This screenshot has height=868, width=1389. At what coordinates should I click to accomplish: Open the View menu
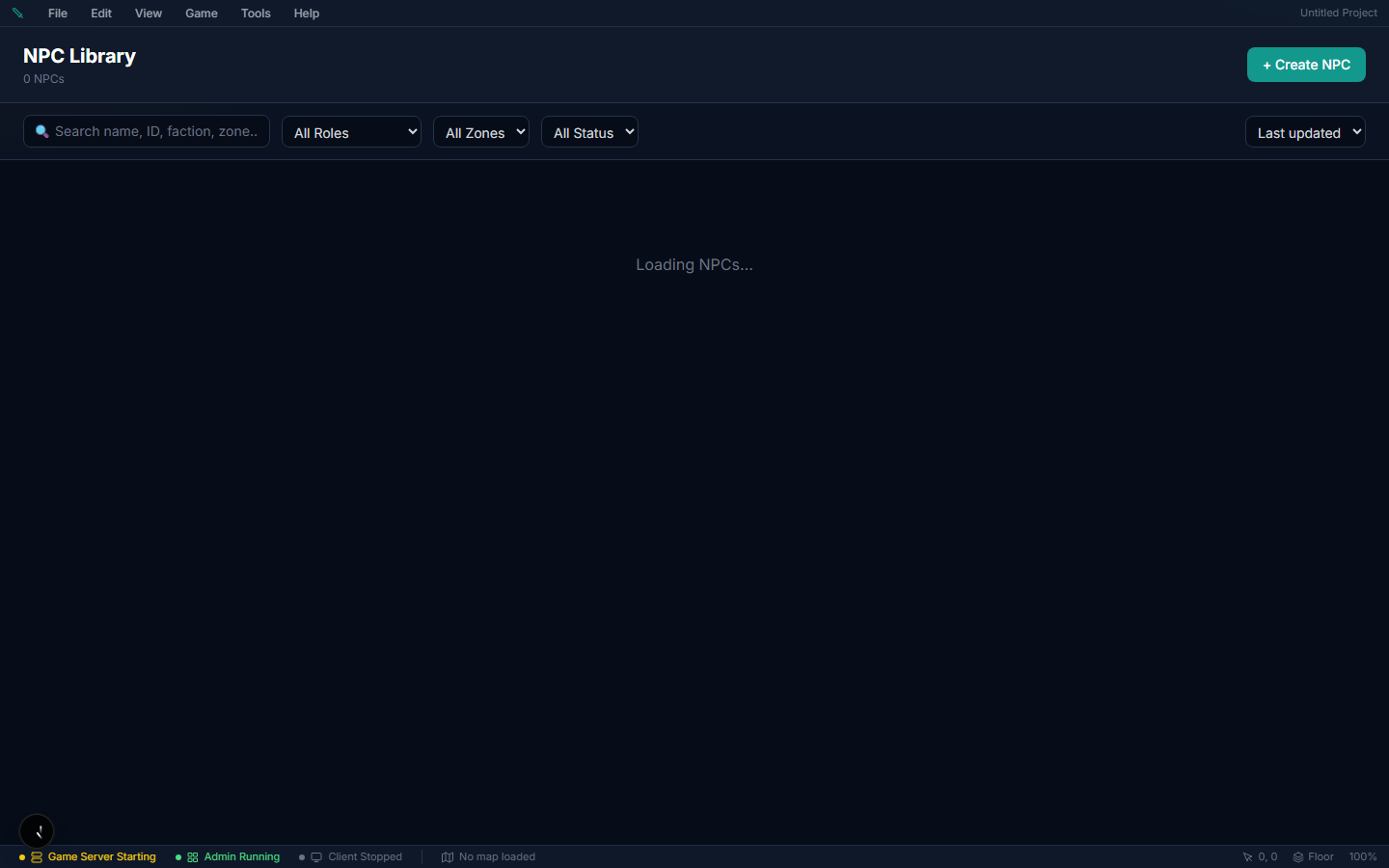149,14
